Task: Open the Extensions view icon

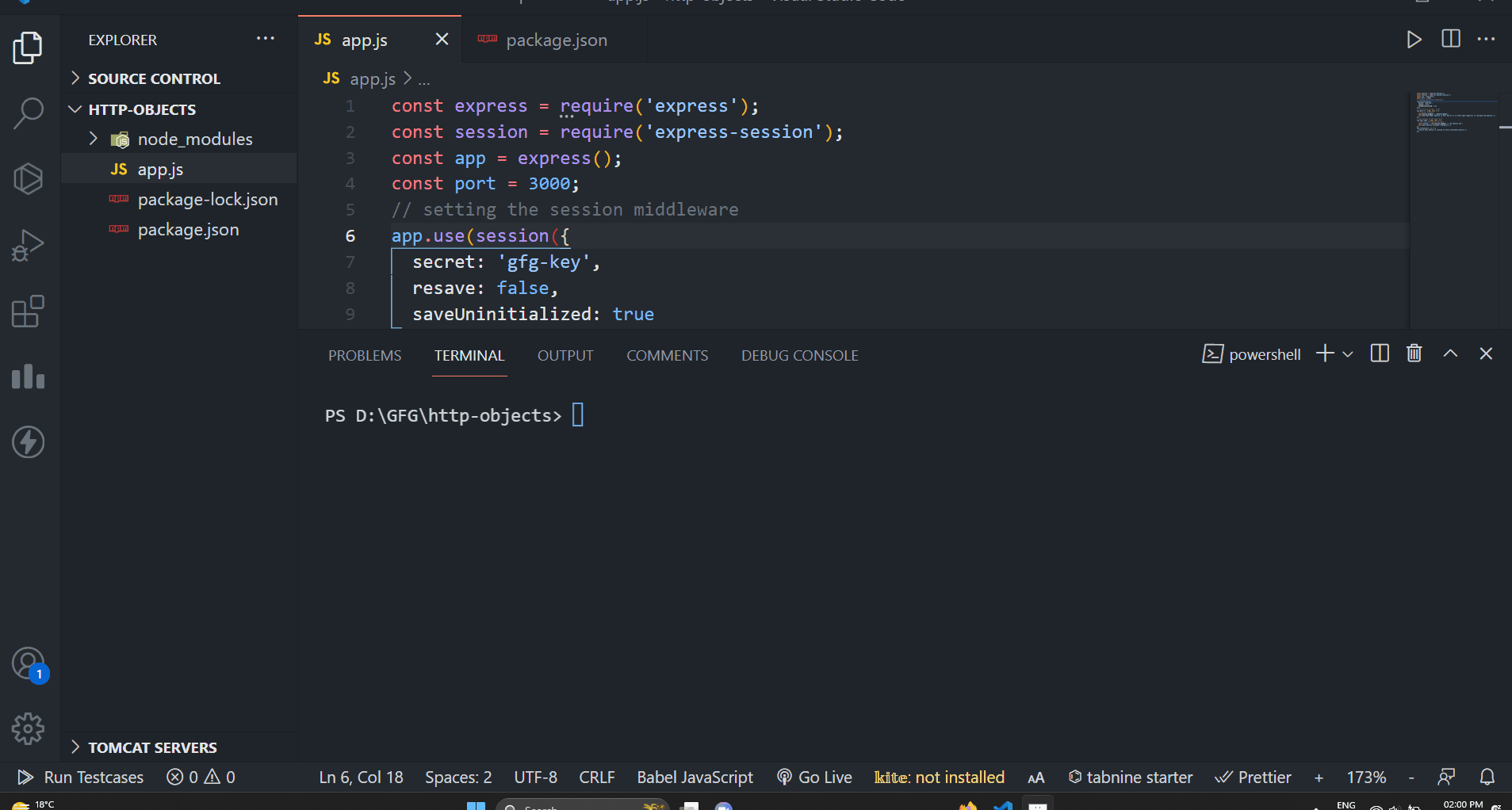Action: [29, 311]
